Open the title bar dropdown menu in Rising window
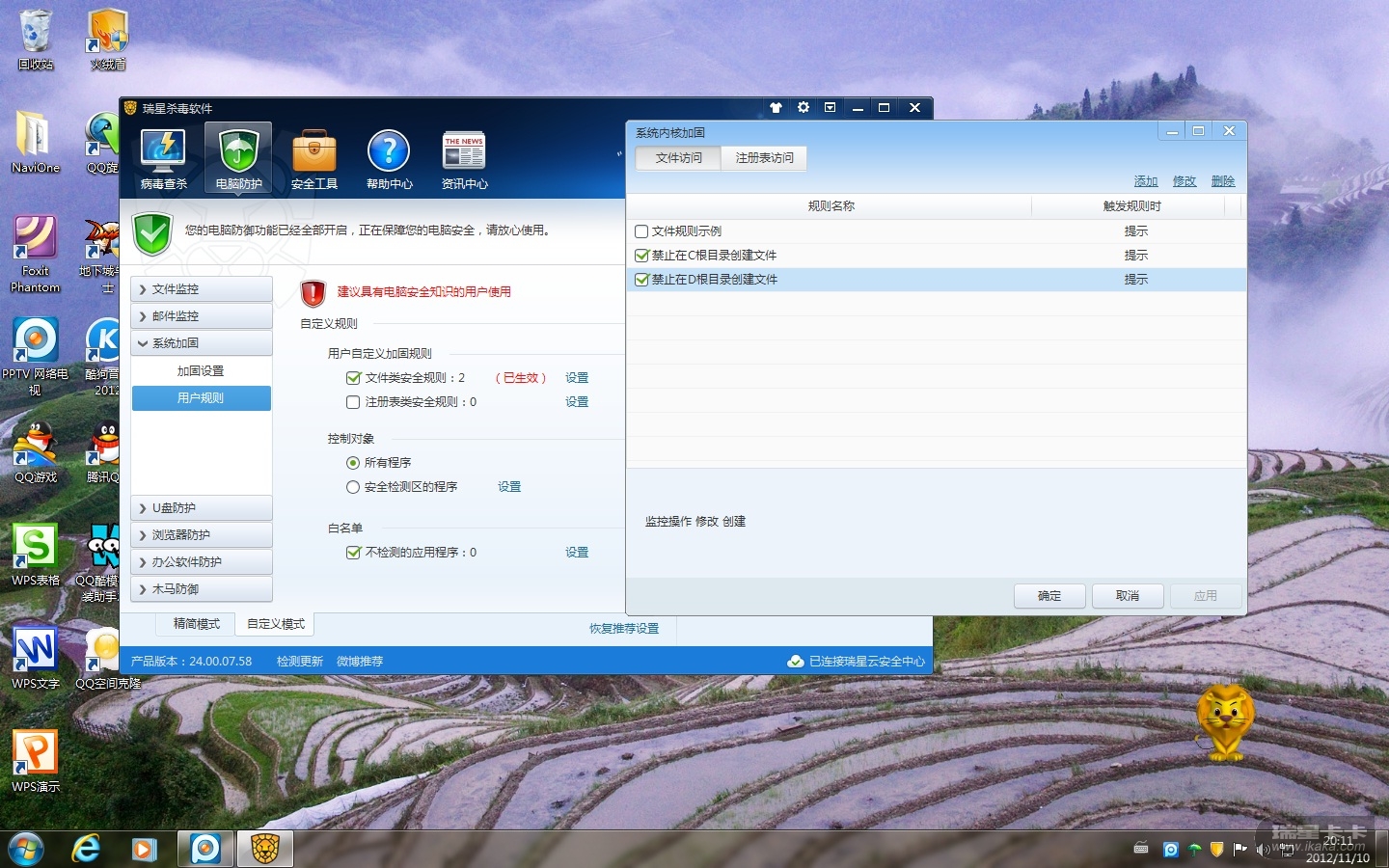Screen dimensions: 1389x868 click(x=830, y=108)
